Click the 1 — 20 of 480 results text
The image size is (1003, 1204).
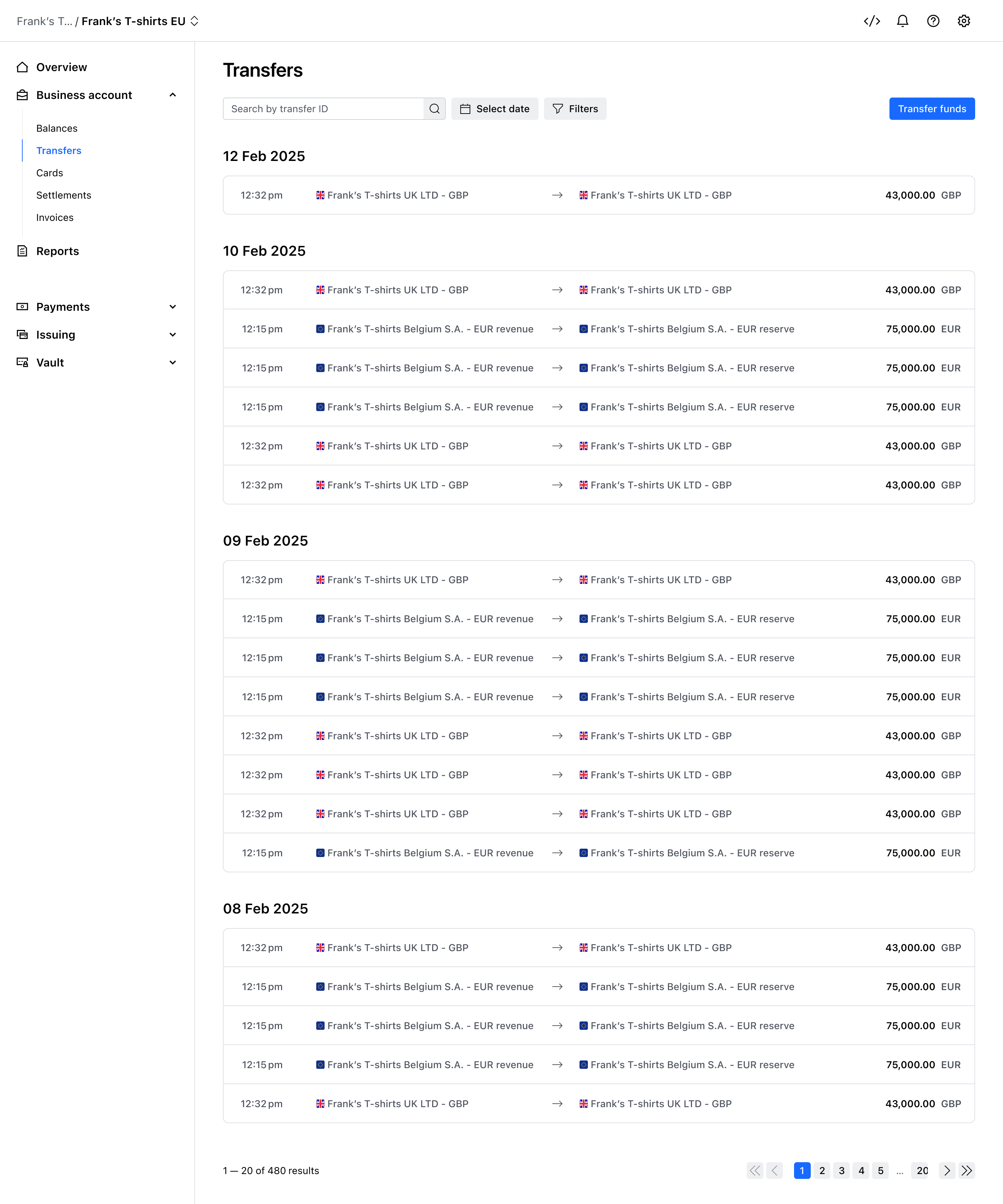[x=271, y=1170]
